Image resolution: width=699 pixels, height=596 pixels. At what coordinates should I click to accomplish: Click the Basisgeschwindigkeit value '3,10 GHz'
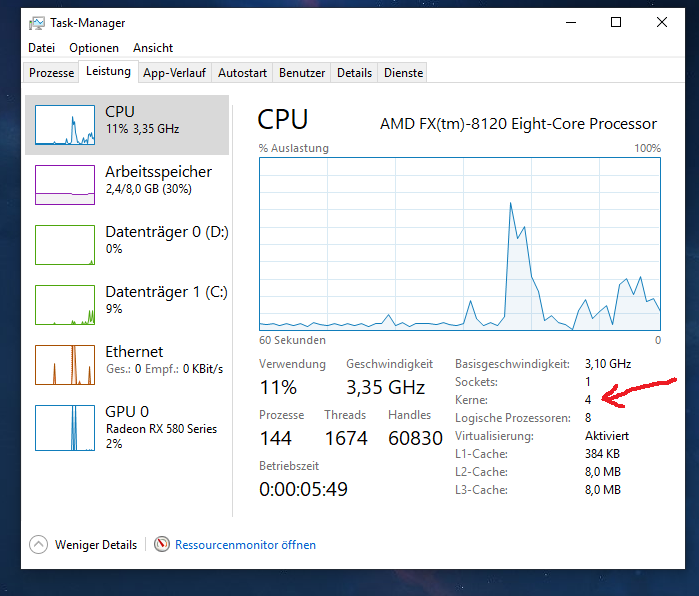(x=608, y=364)
